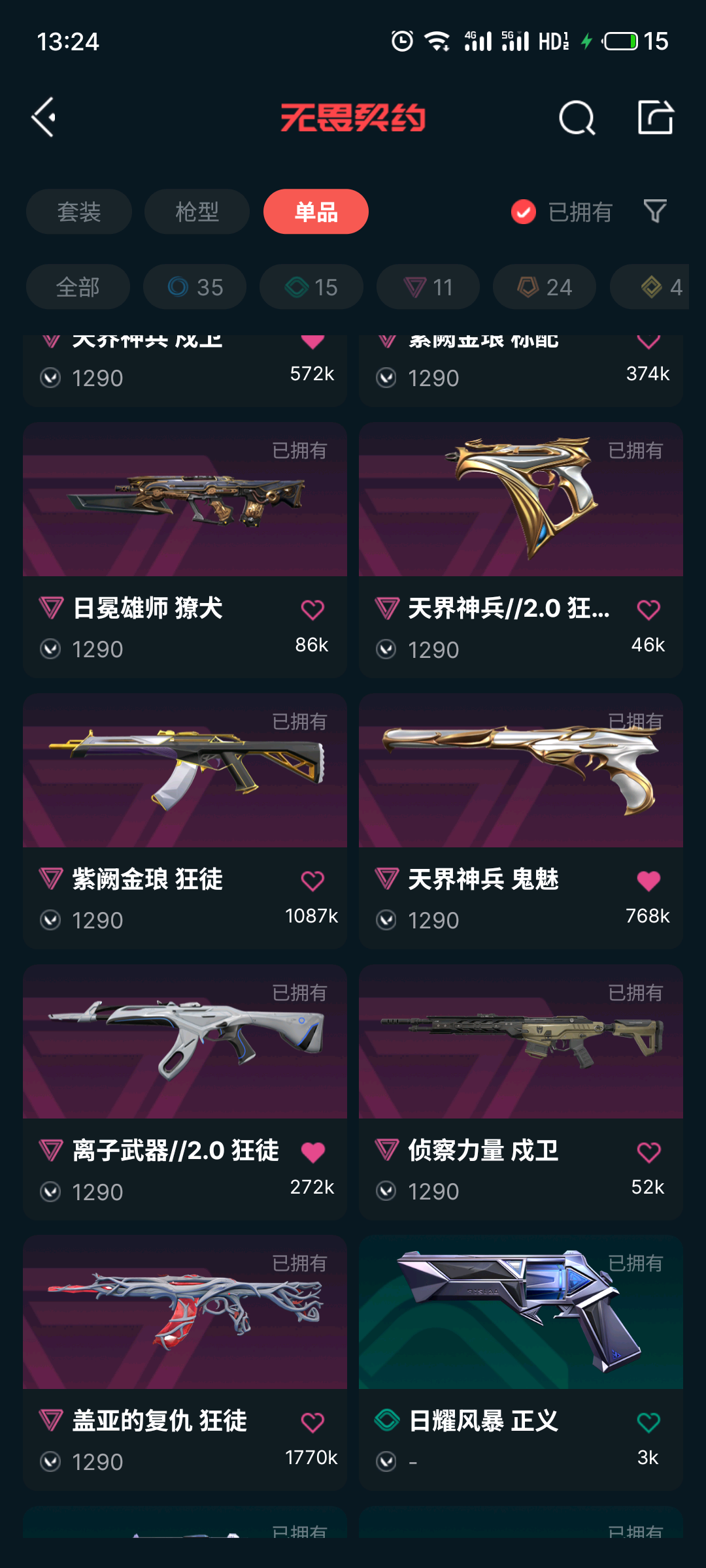Uncheck the 已拥有 owned filter
Image resolution: width=706 pixels, height=1568 pixels.
pos(562,212)
